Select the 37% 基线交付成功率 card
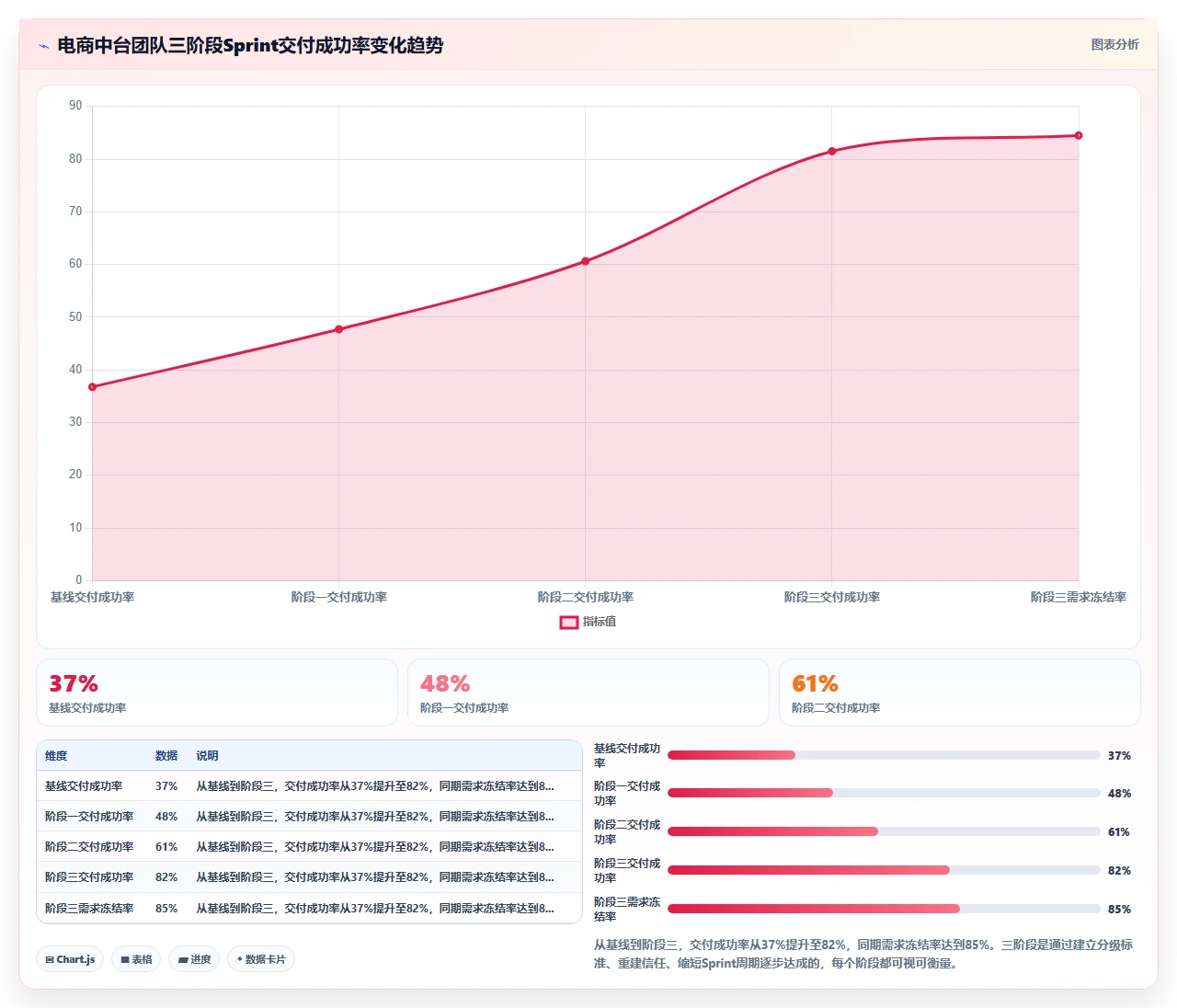Screen dimensions: 1177x1008 coord(217,693)
